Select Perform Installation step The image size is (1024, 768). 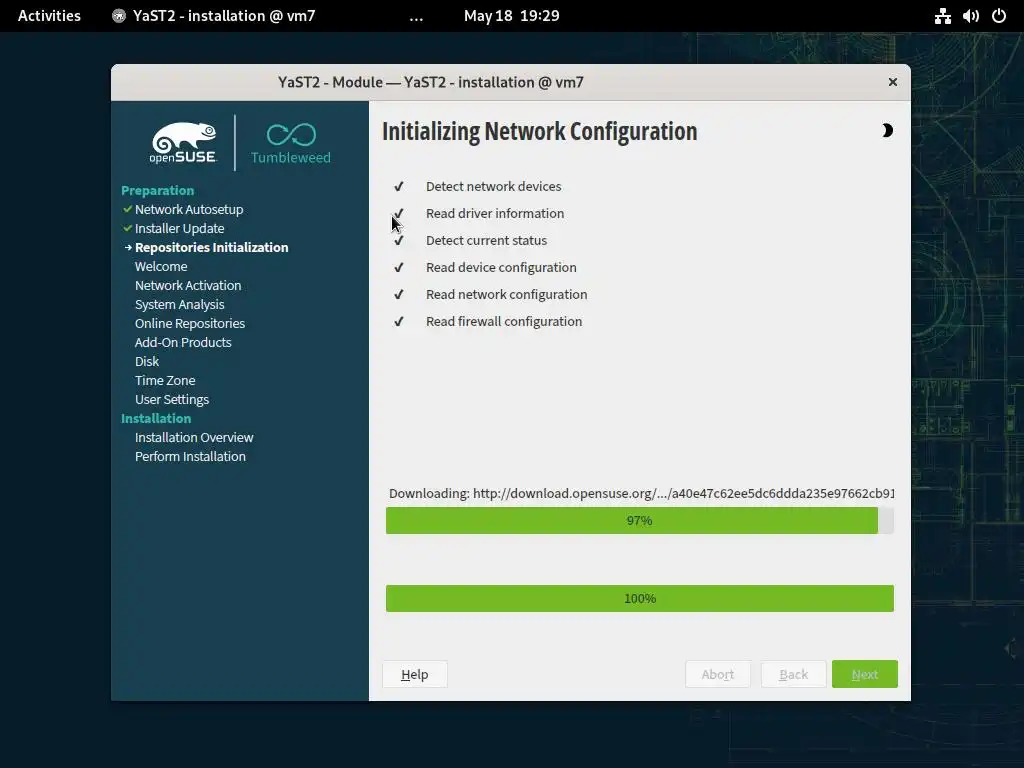[190, 456]
